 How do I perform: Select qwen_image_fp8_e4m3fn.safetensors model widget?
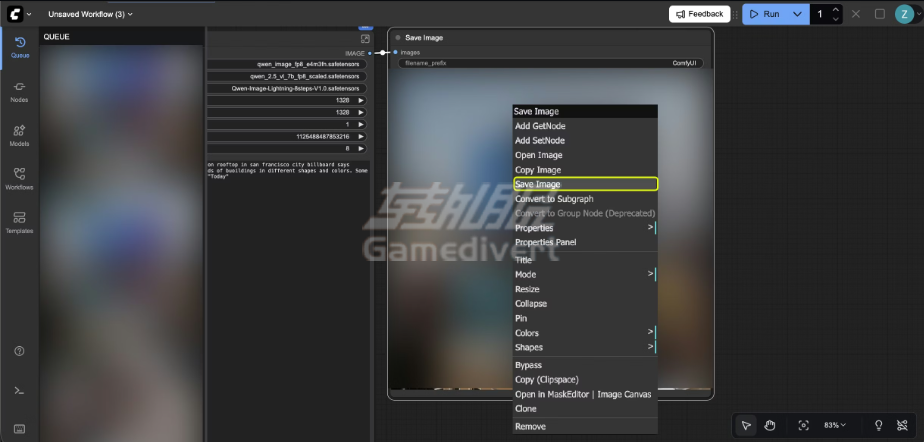(x=287, y=64)
